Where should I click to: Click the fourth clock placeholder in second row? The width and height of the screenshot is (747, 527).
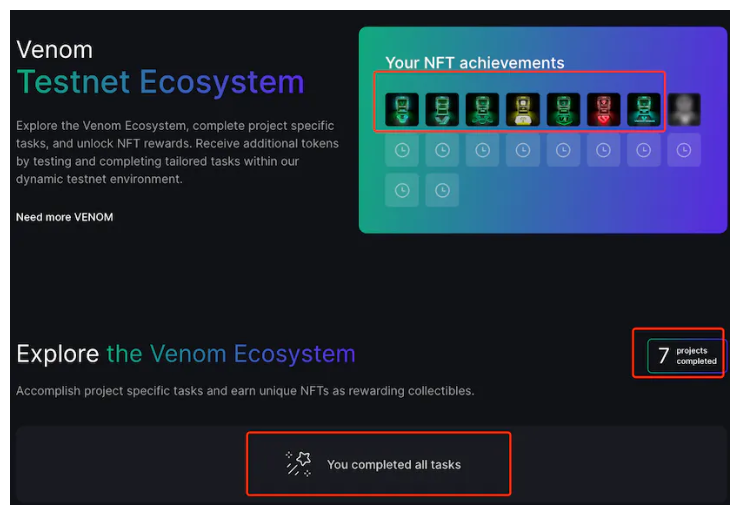tap(523, 150)
